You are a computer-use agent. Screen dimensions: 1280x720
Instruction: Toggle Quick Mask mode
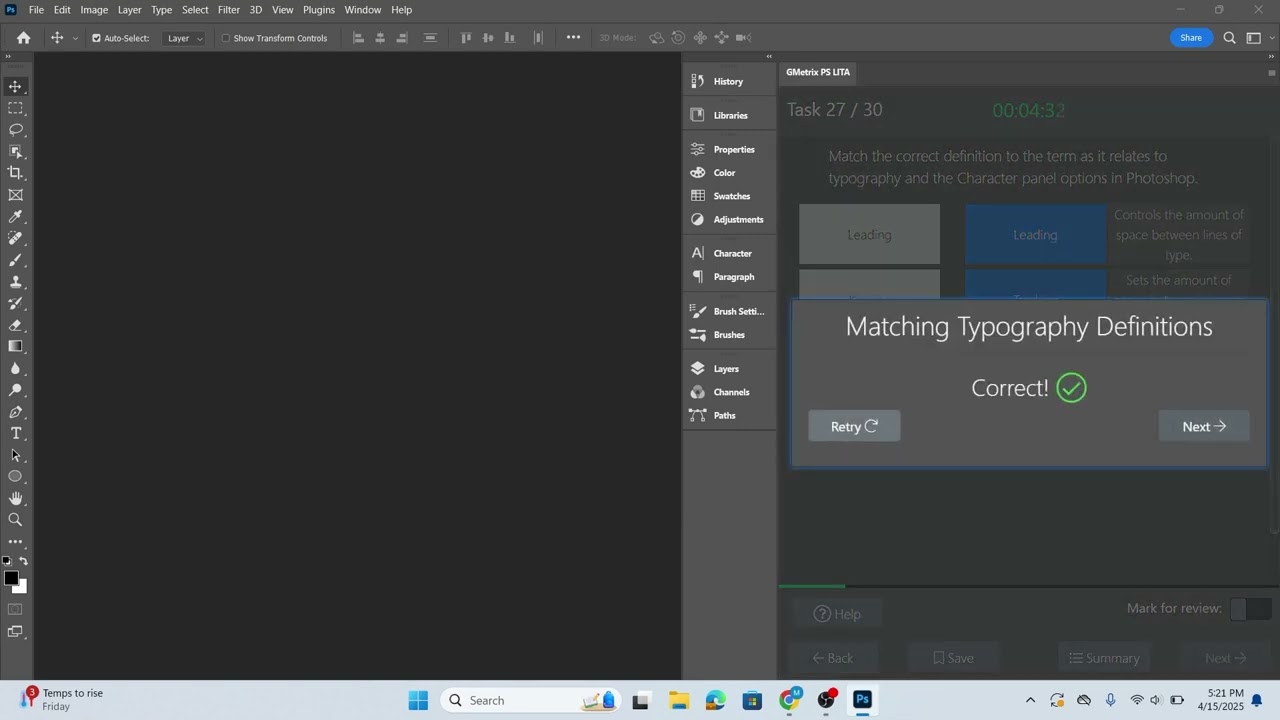click(15, 609)
